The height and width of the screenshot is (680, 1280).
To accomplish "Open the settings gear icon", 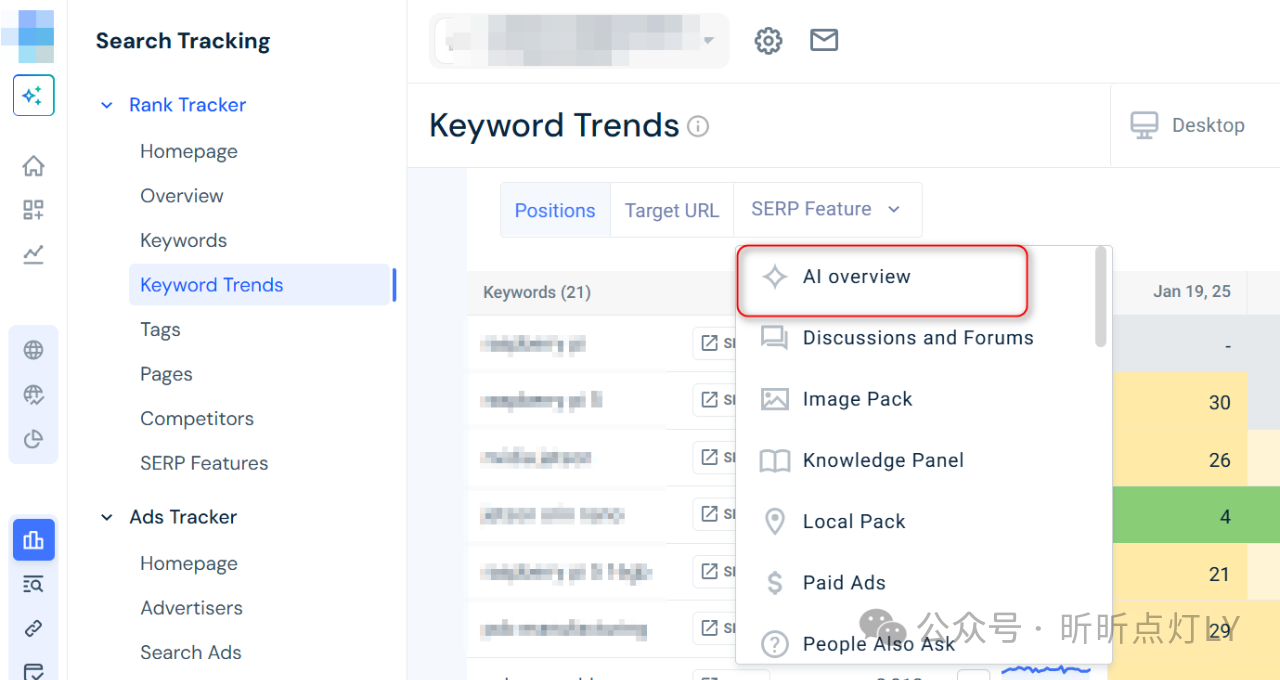I will pos(768,41).
